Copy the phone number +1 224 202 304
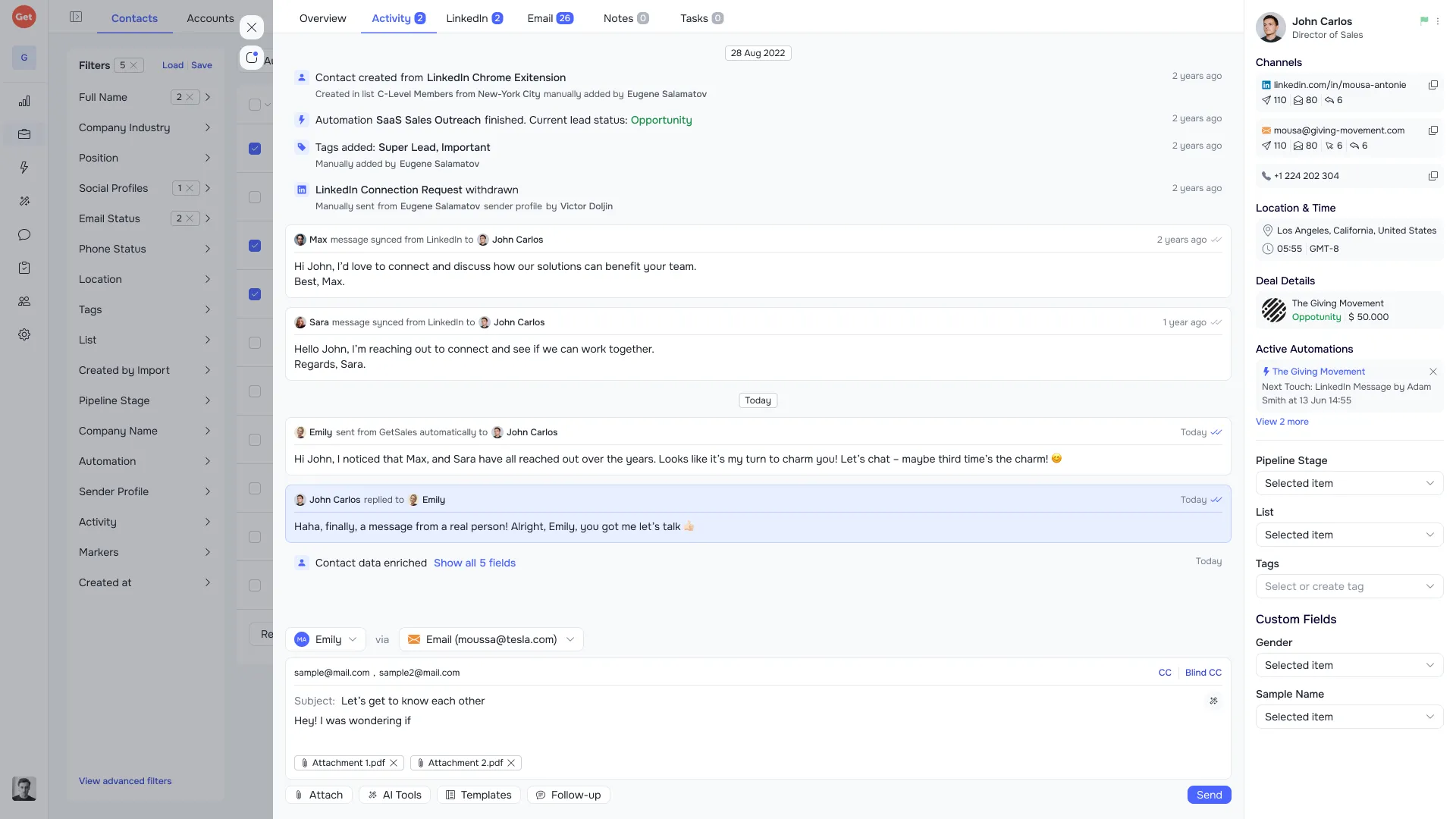 tap(1432, 176)
